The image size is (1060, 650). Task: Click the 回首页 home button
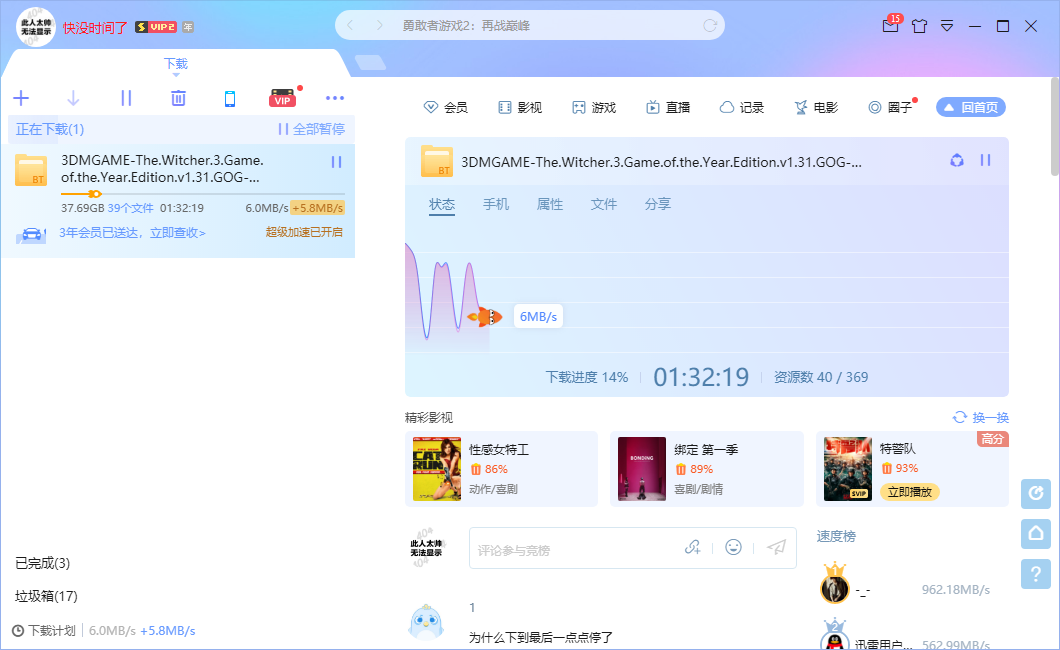tap(970, 106)
